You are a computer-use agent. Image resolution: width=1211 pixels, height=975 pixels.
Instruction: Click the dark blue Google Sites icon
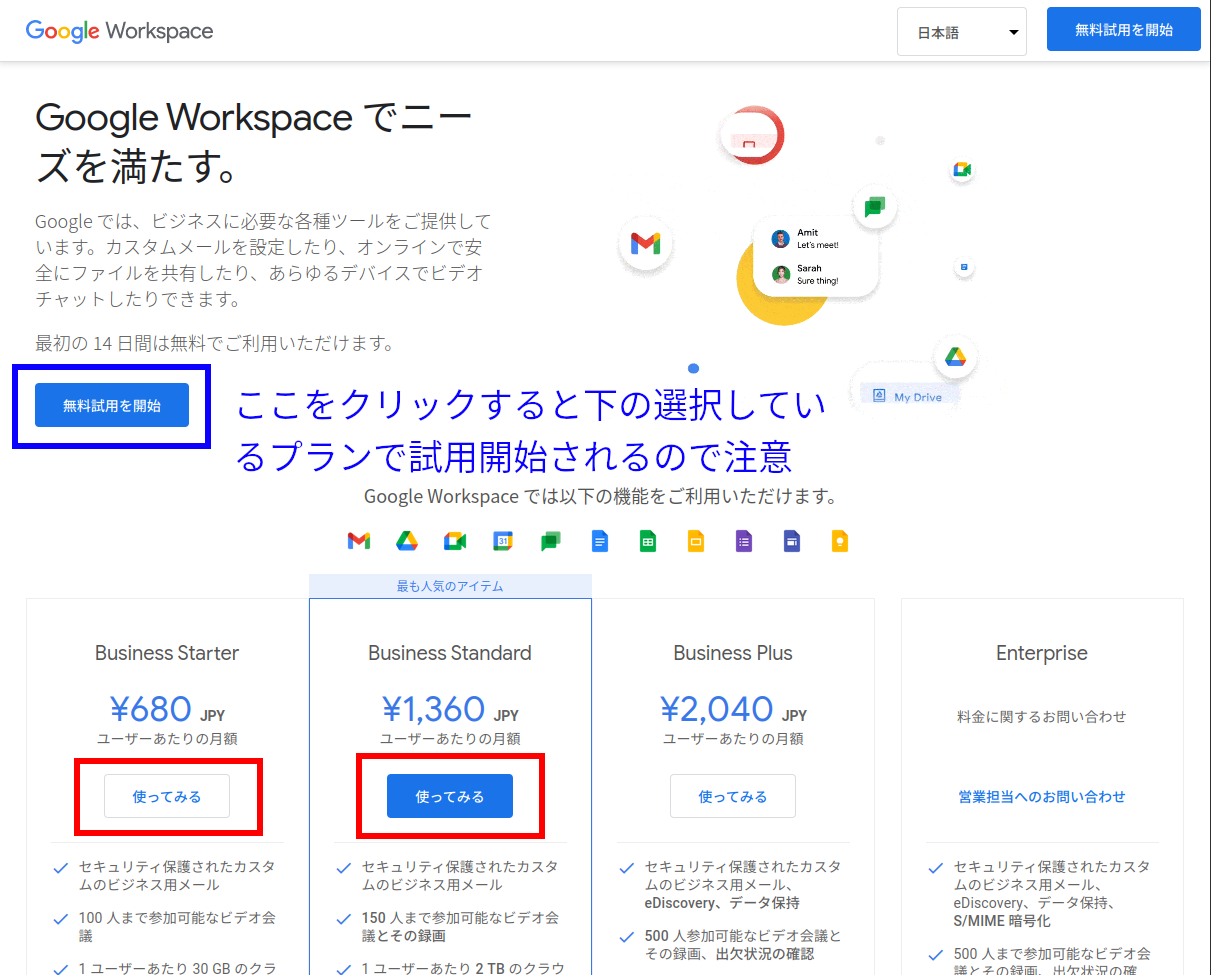pyautogui.click(x=792, y=541)
